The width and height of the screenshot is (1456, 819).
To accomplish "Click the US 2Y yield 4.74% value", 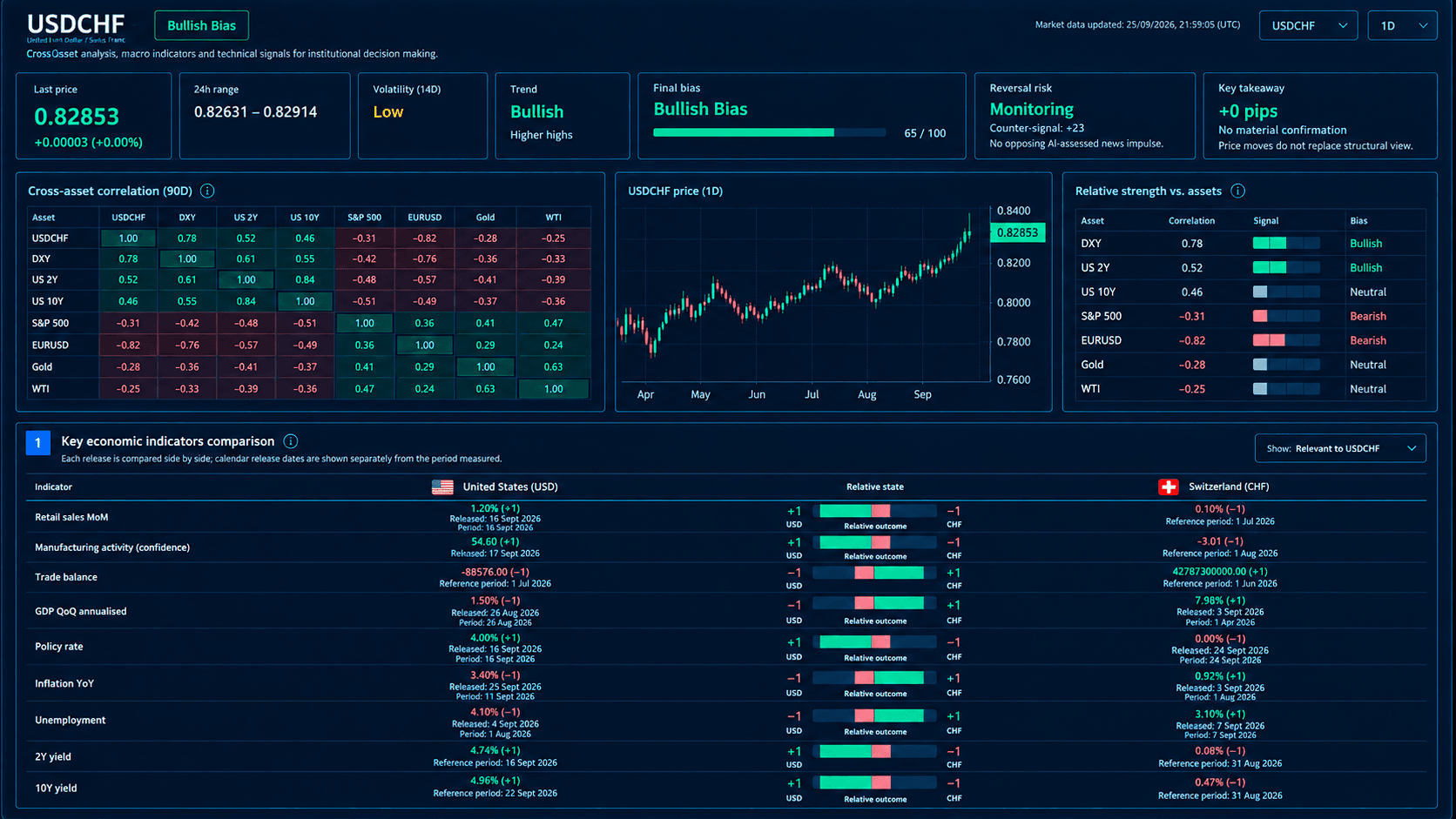I will click(x=495, y=750).
